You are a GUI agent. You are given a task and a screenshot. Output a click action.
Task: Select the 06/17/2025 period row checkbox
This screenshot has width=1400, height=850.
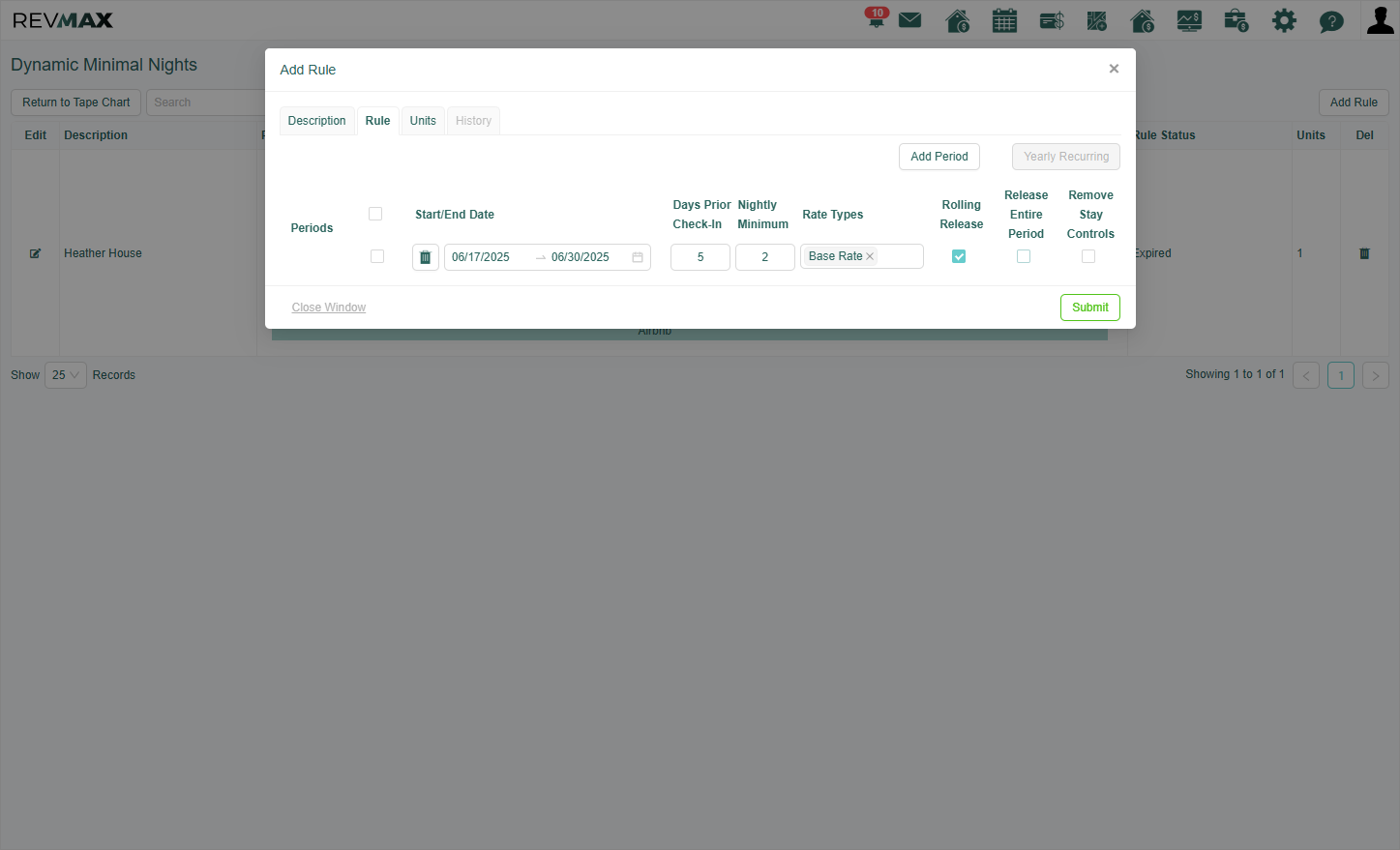[377, 256]
